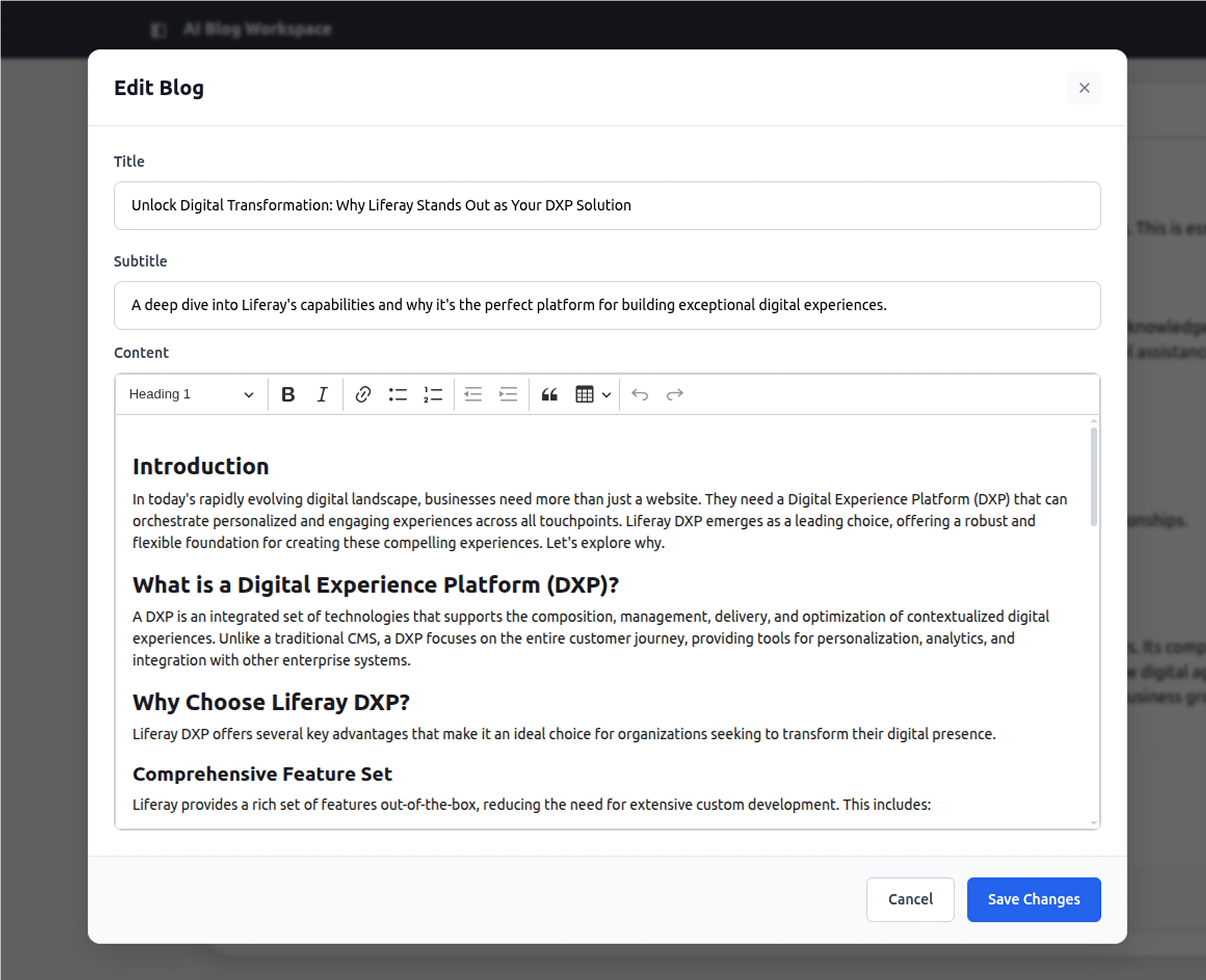The height and width of the screenshot is (980, 1206).
Task: Click the 'Comprehensive Feature Set' heading
Action: [262, 774]
